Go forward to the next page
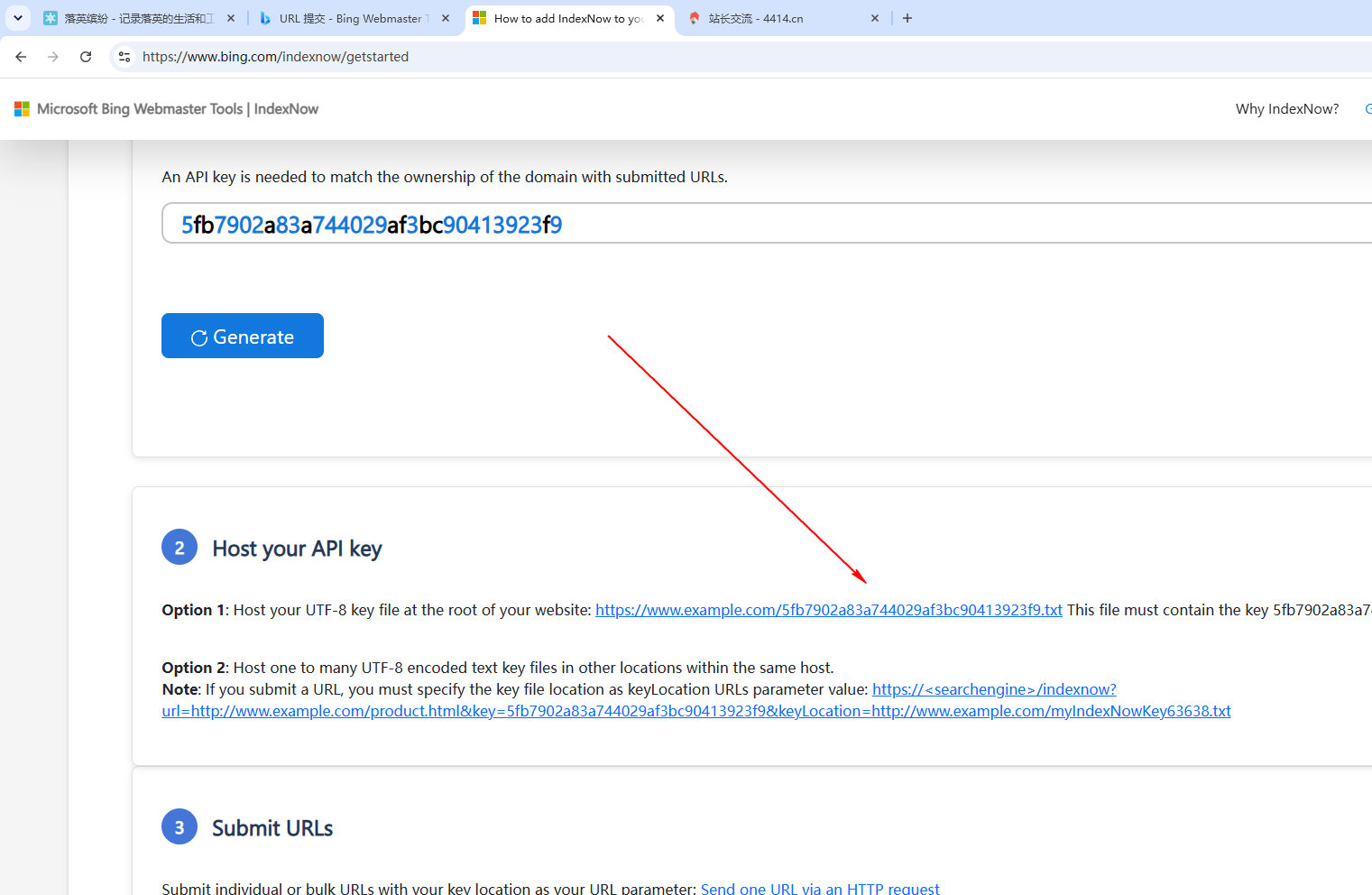 (x=53, y=57)
